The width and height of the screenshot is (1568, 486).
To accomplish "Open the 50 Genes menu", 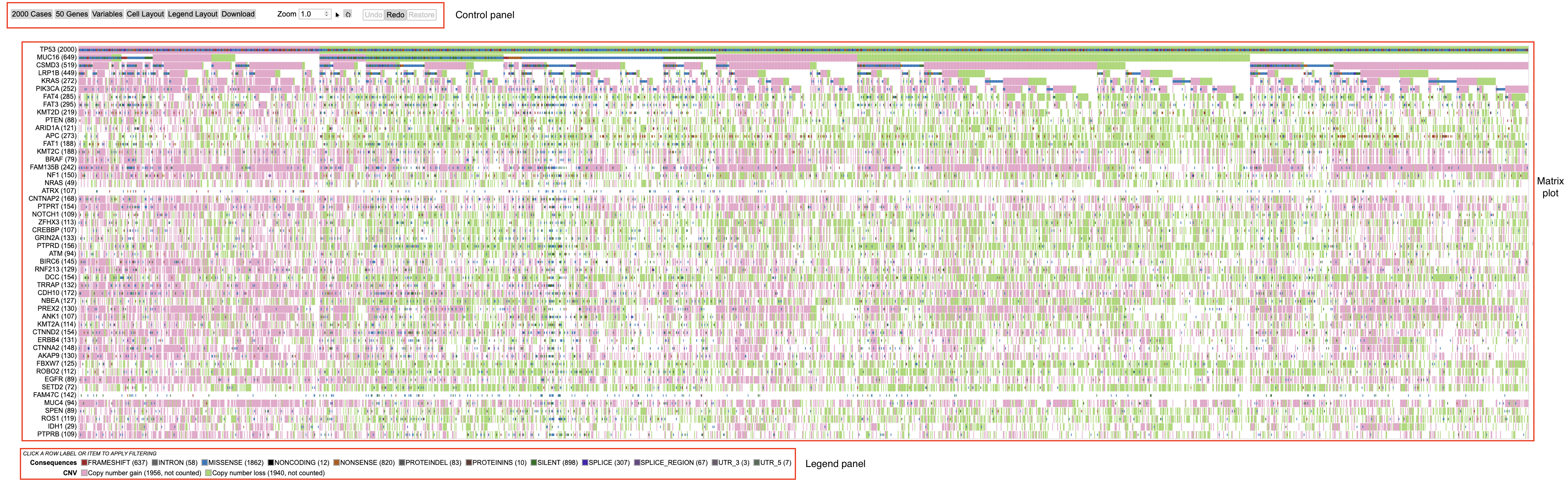I will pos(72,14).
